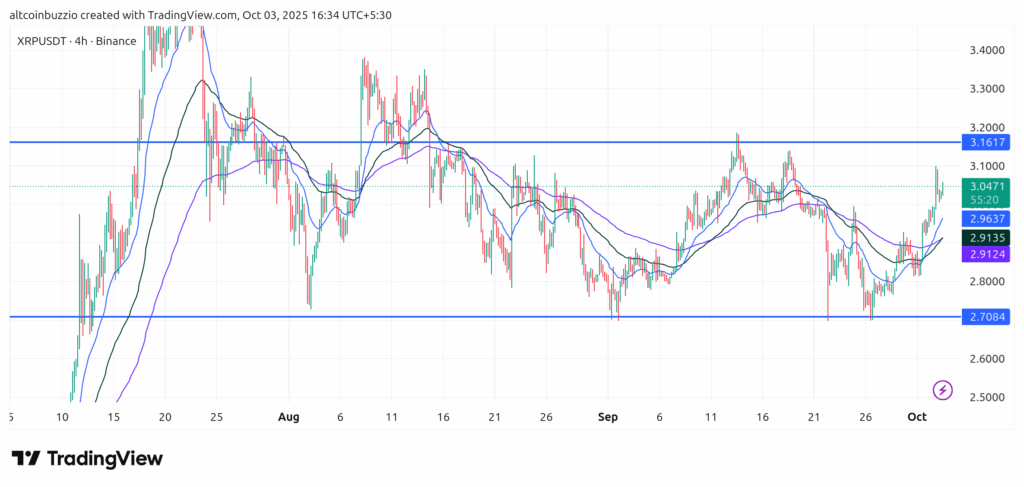Click the green 3.0471 current price label

tap(986, 186)
